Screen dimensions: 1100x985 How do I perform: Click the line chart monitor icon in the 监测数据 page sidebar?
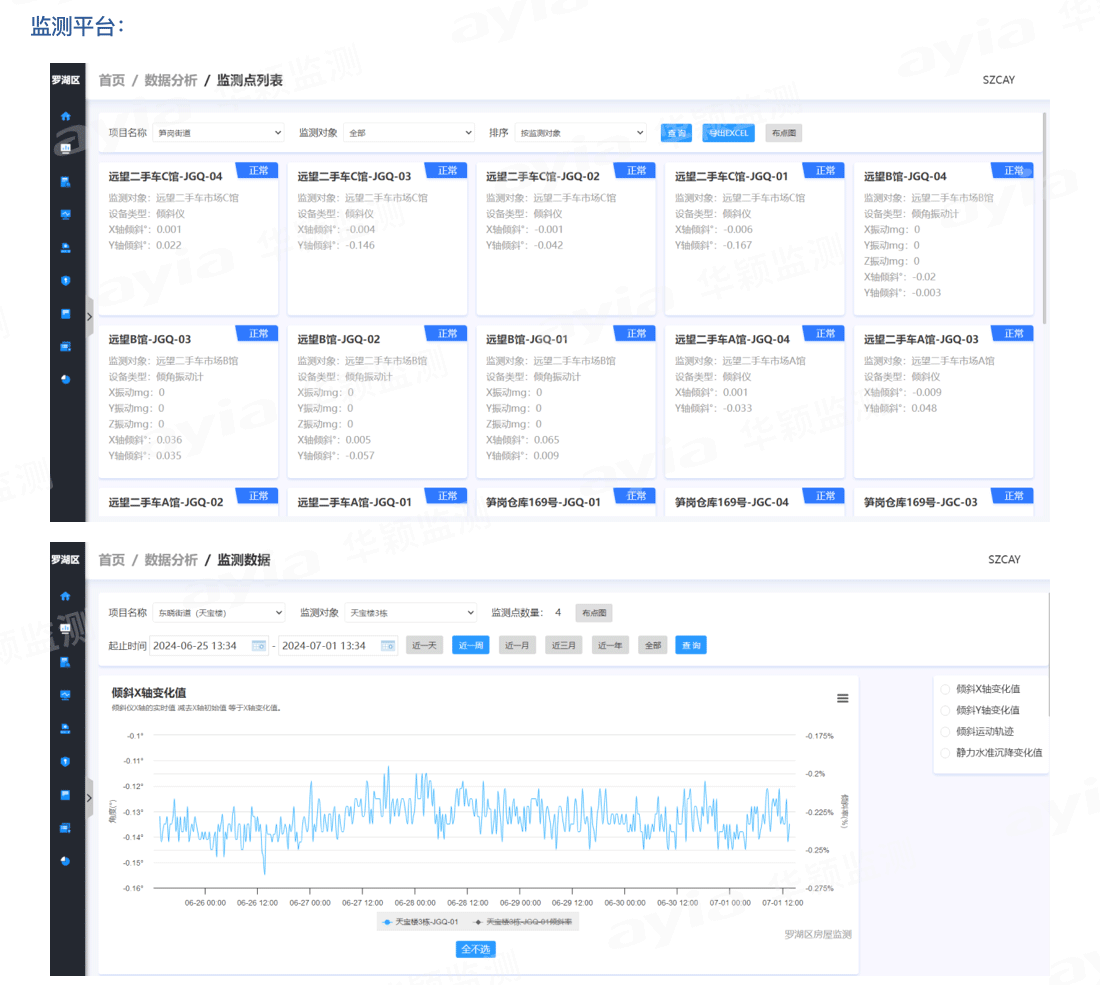point(66,694)
